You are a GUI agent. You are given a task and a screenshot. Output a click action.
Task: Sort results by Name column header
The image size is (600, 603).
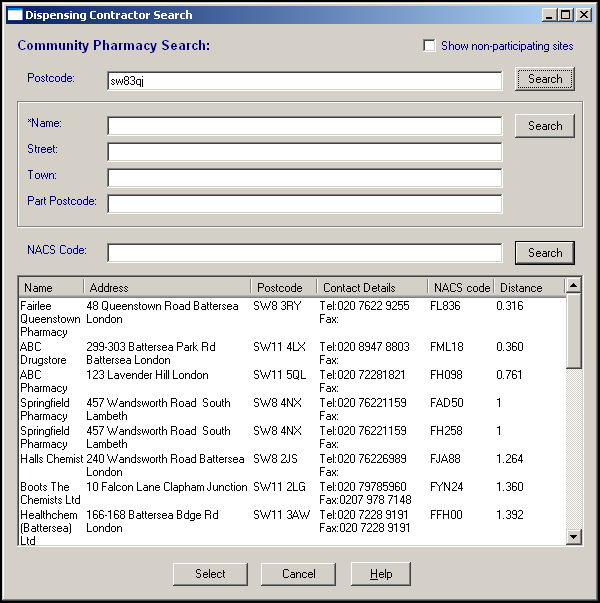coord(49,288)
